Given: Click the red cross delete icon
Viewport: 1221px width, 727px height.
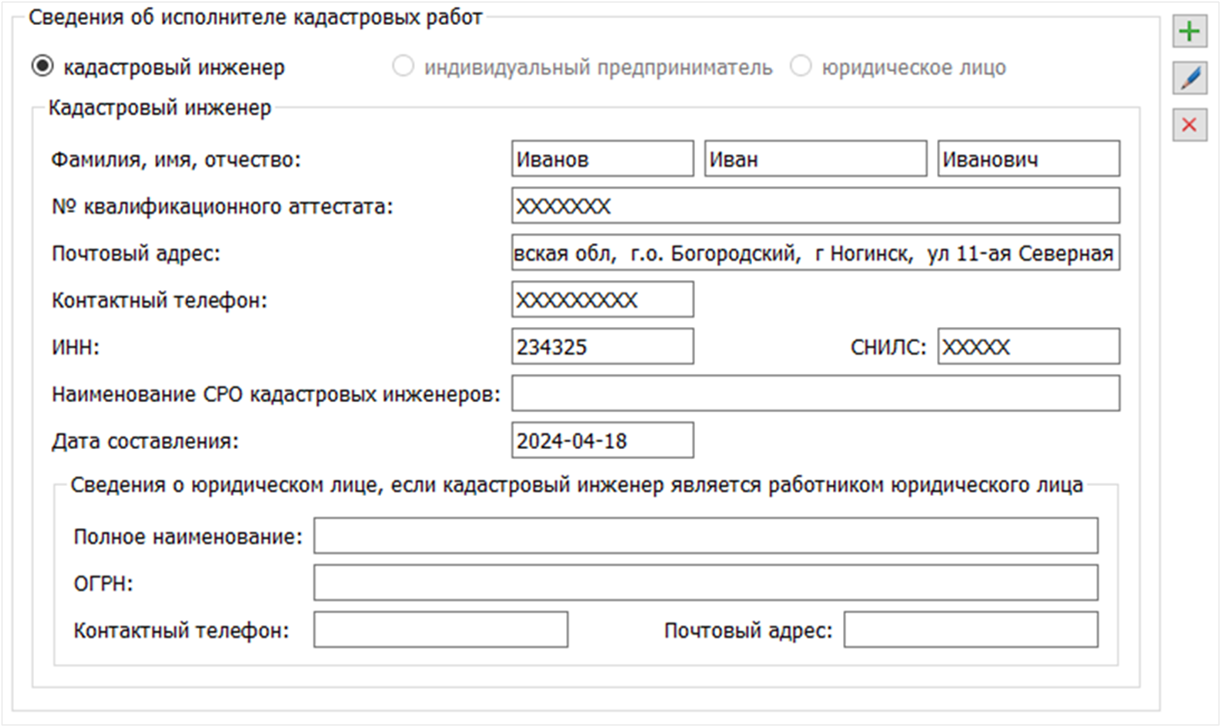Looking at the screenshot, I should click(1189, 125).
